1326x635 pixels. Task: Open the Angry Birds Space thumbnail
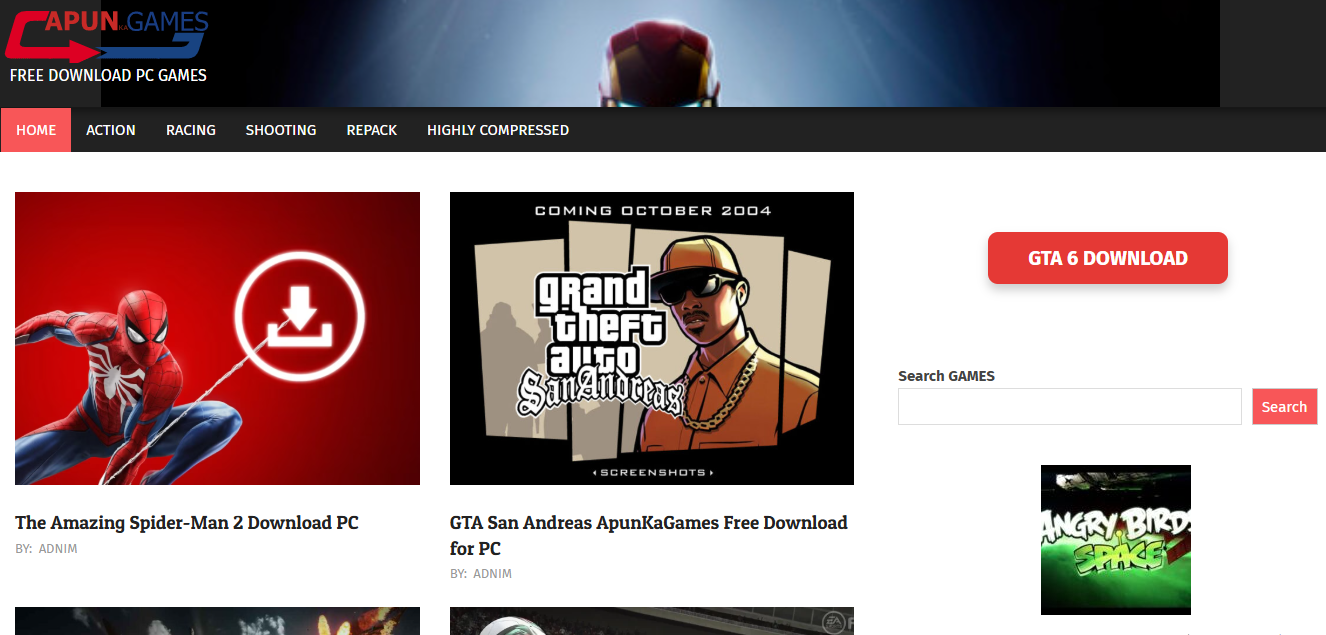click(x=1116, y=540)
